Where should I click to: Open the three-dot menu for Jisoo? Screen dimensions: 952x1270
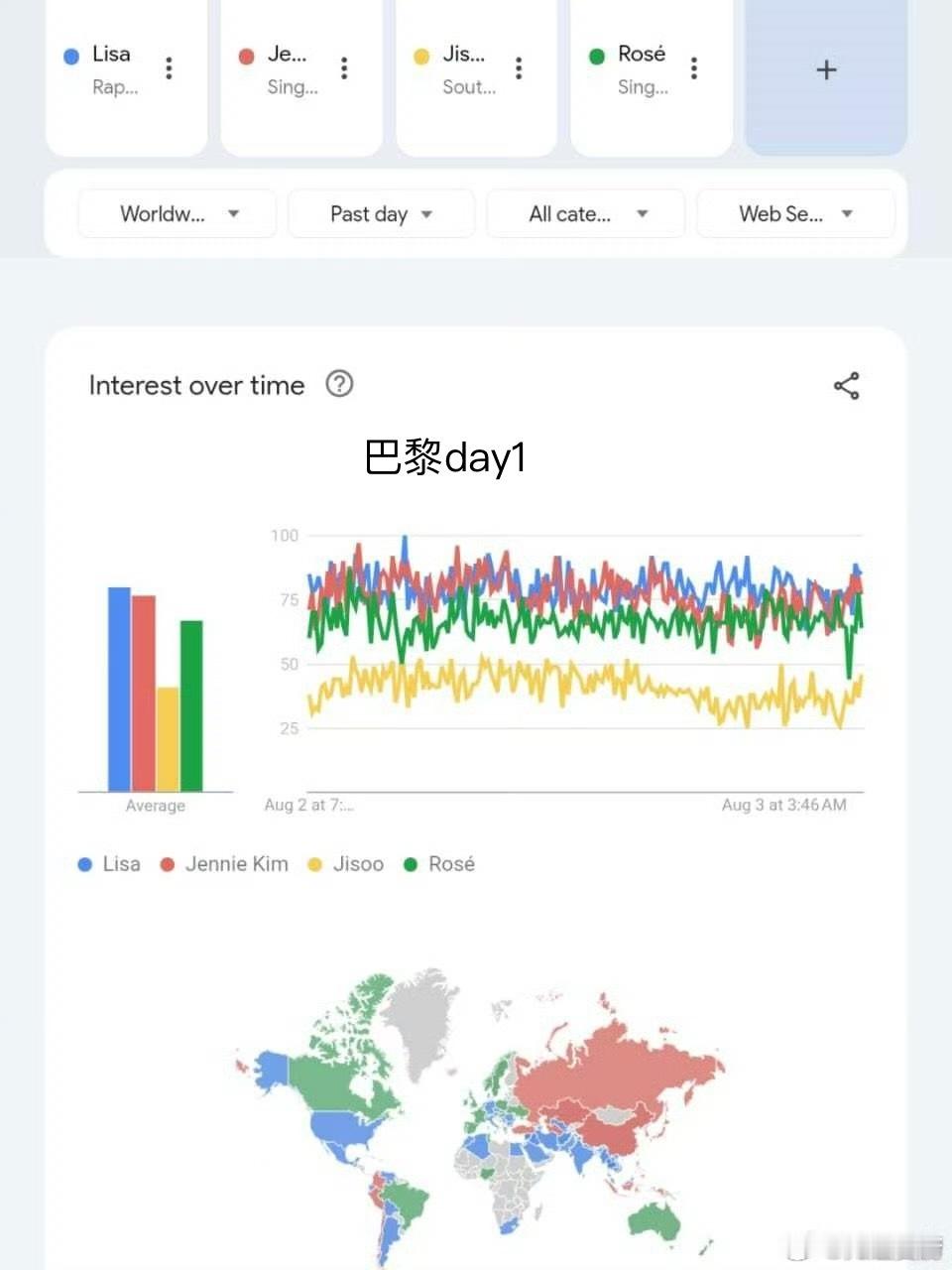click(519, 67)
